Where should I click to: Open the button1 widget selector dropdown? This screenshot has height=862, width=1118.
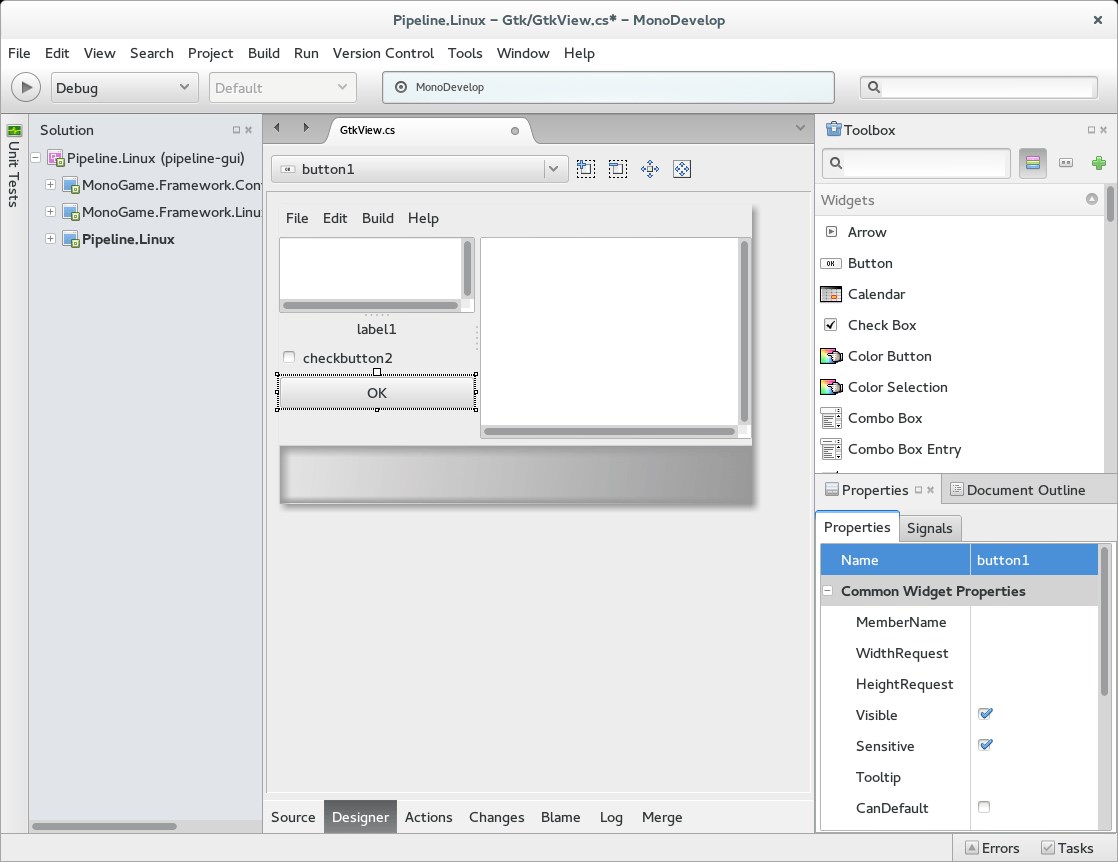point(553,169)
